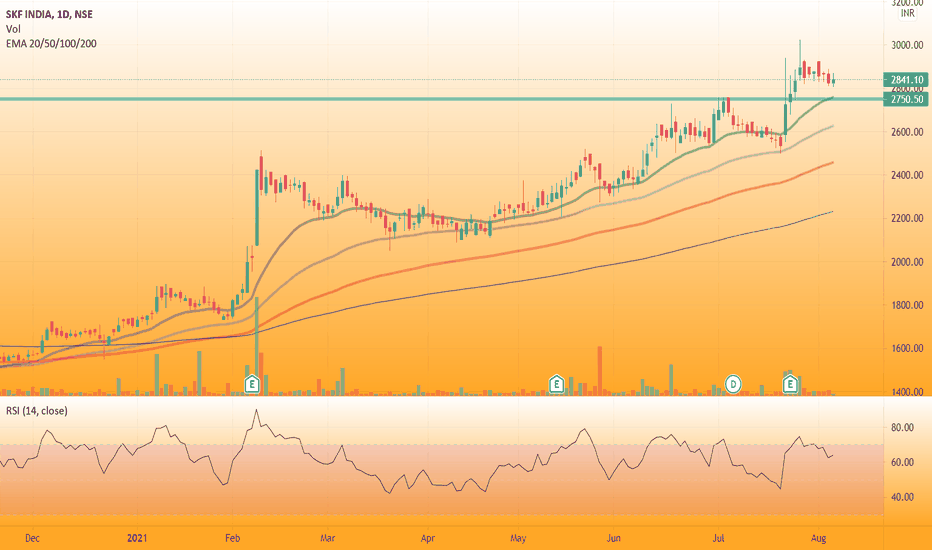Select the EMA 20/50/100/200 indicator legend
Screen dimensions: 932x550
[51, 43]
